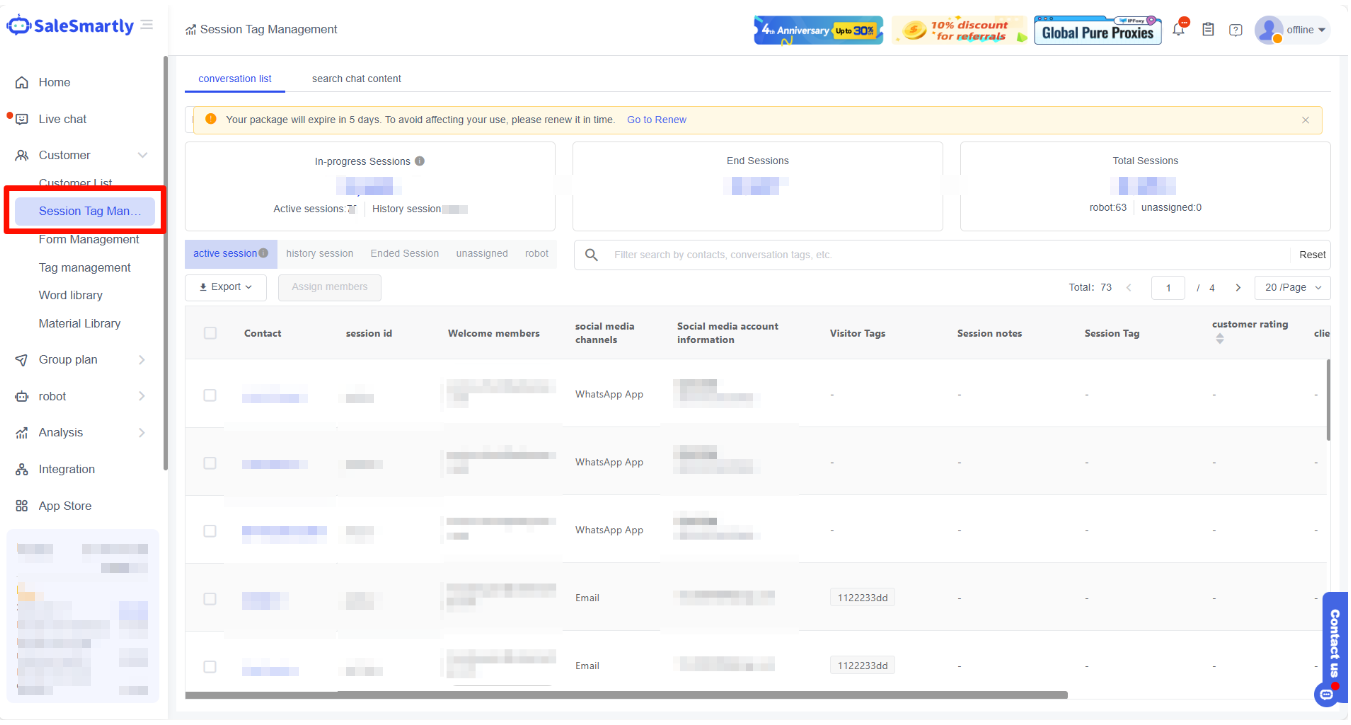This screenshot has height=725, width=1351.
Task: Click the help question mark icon
Action: coord(1236,30)
